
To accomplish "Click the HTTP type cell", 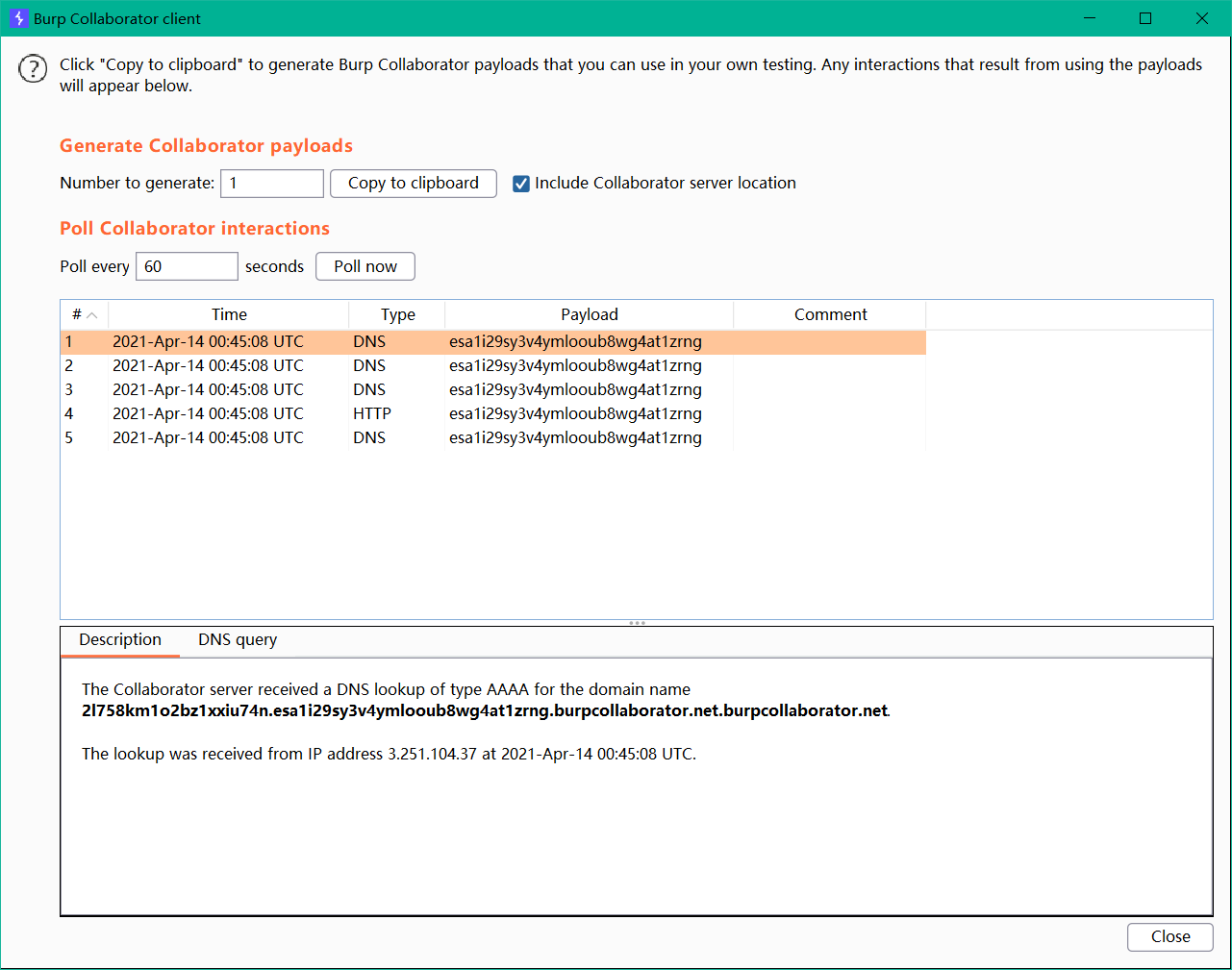I will tap(397, 414).
